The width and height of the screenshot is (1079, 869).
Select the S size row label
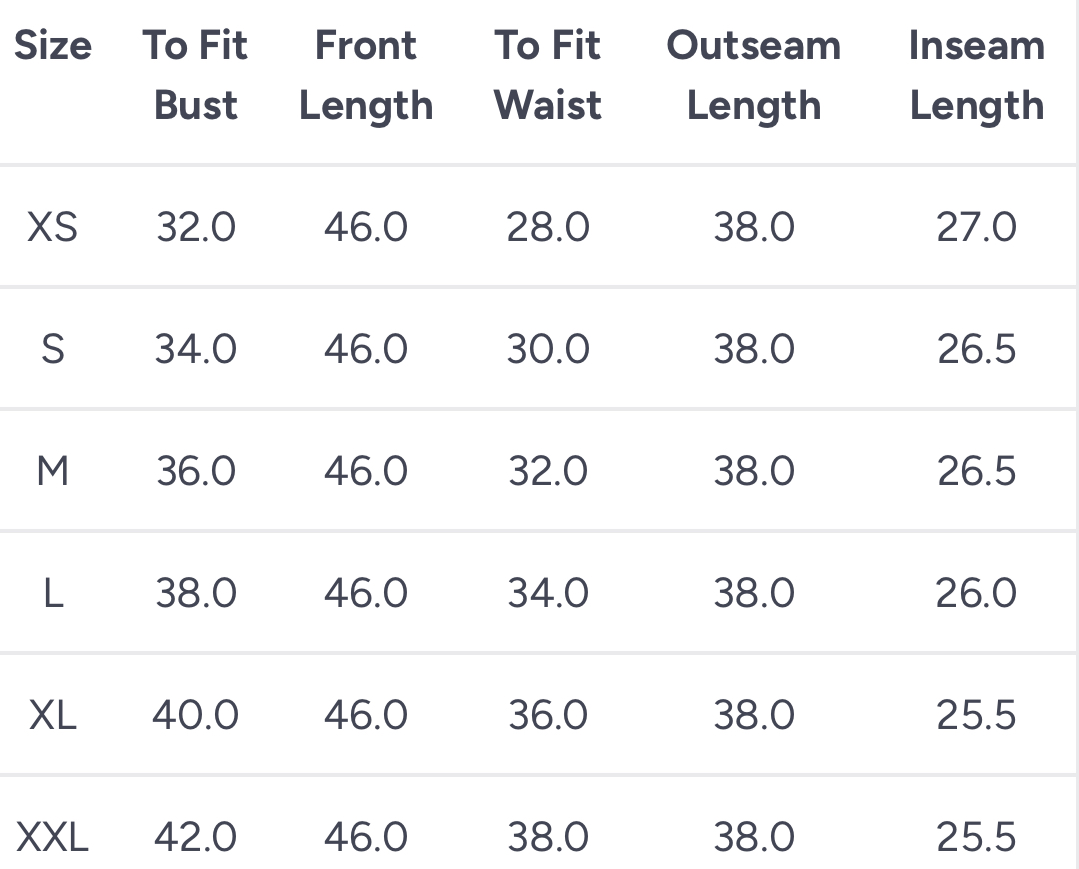pyautogui.click(x=53, y=350)
